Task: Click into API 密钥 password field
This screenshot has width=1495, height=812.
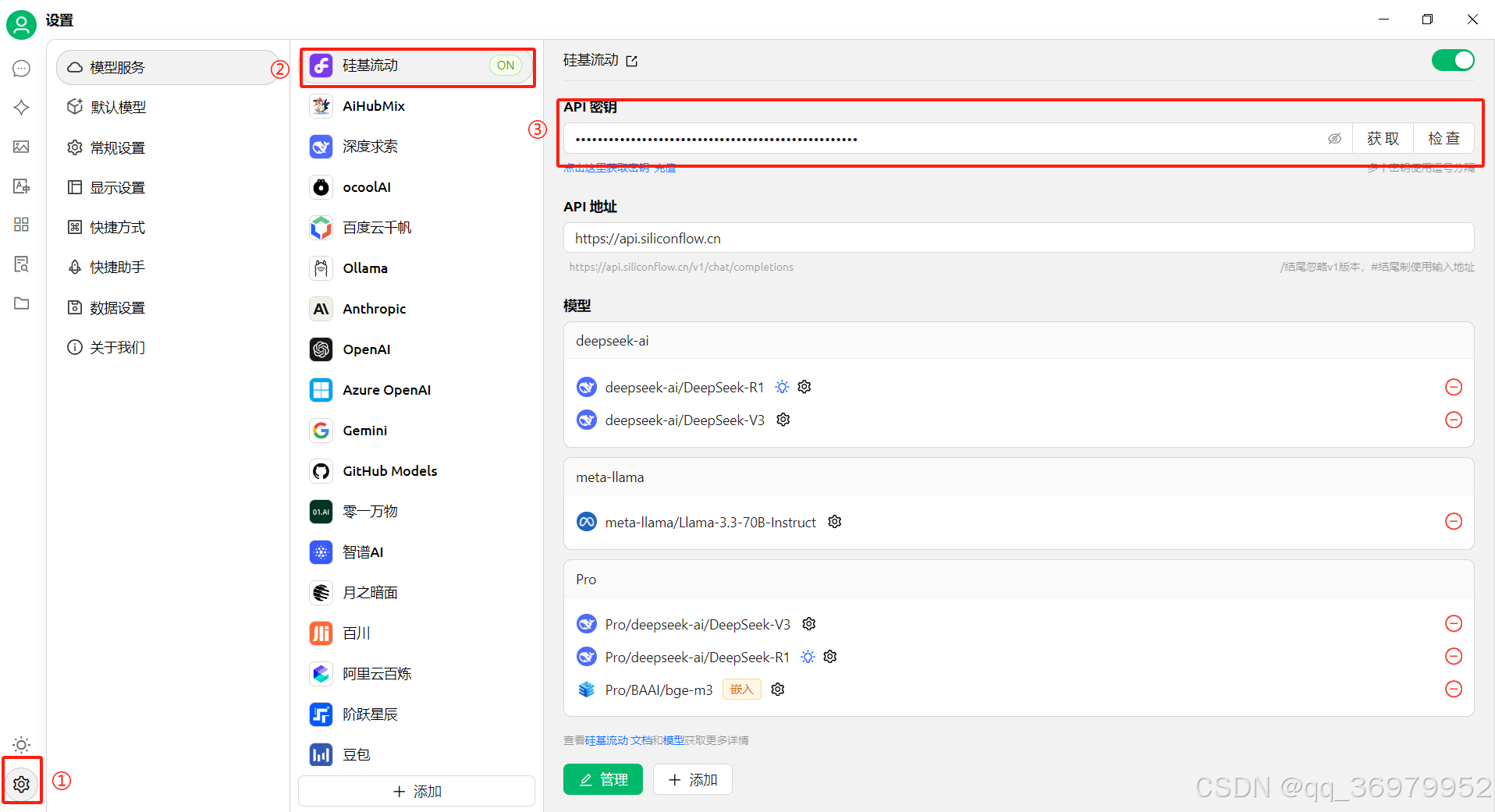Action: [944, 139]
